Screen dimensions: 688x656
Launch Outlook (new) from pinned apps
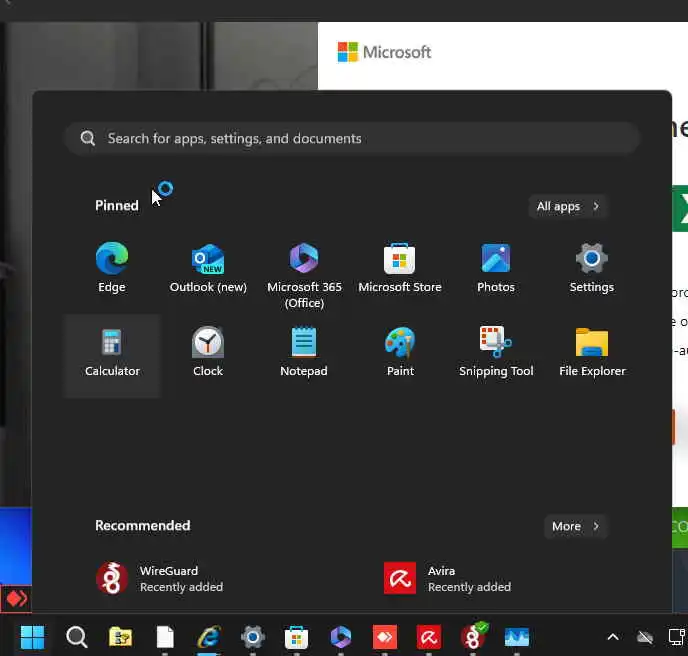(x=208, y=268)
